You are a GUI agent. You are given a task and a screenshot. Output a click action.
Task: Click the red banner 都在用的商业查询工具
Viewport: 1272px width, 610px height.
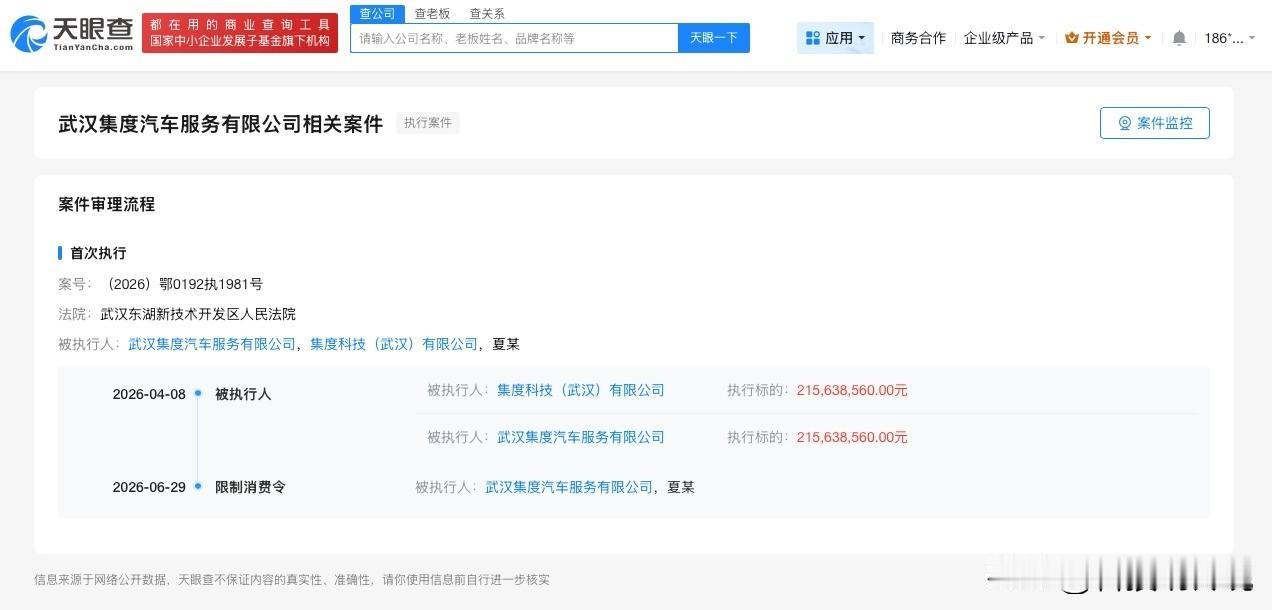pyautogui.click(x=240, y=33)
